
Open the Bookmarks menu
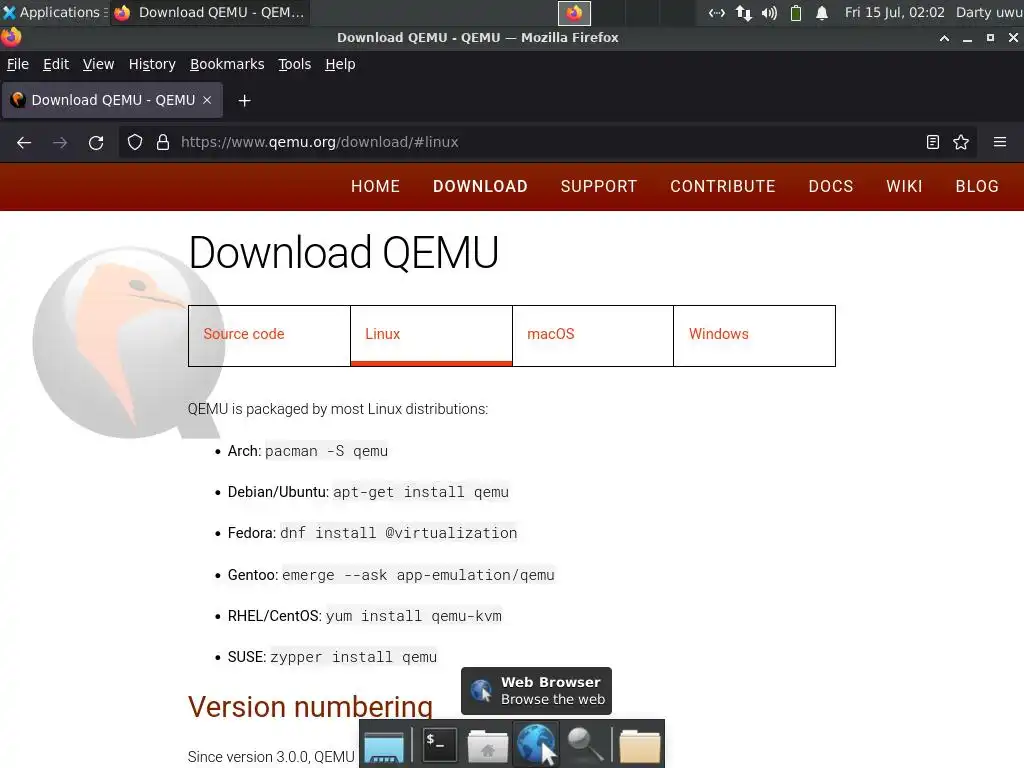[227, 64]
